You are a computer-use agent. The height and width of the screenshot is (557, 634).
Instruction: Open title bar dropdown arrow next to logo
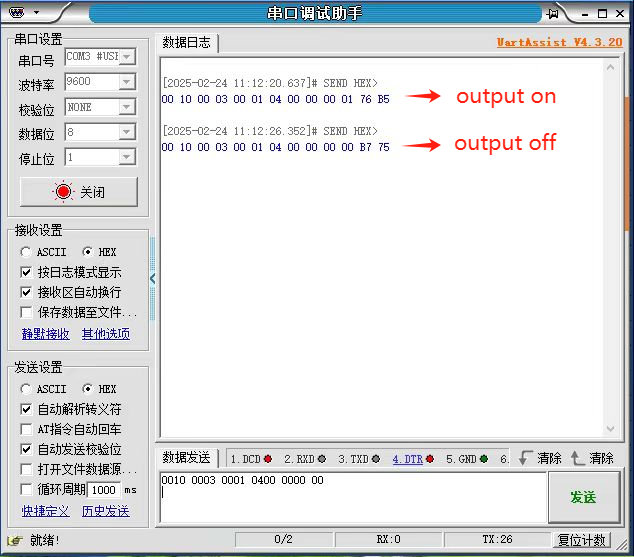click(36, 13)
